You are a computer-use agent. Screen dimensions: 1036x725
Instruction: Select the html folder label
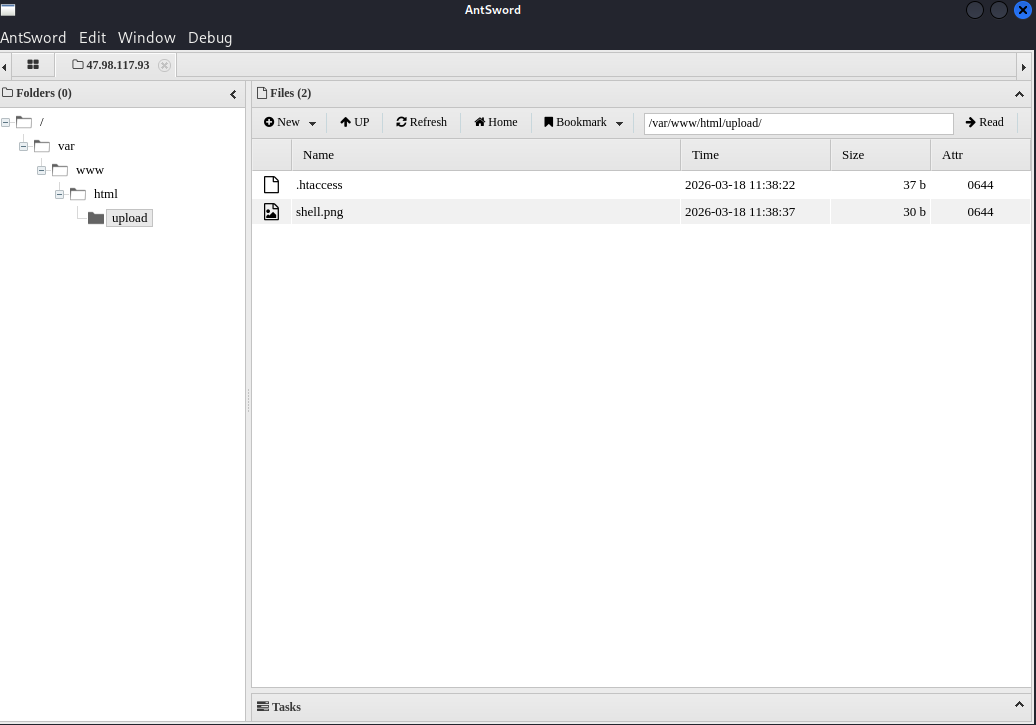point(106,194)
